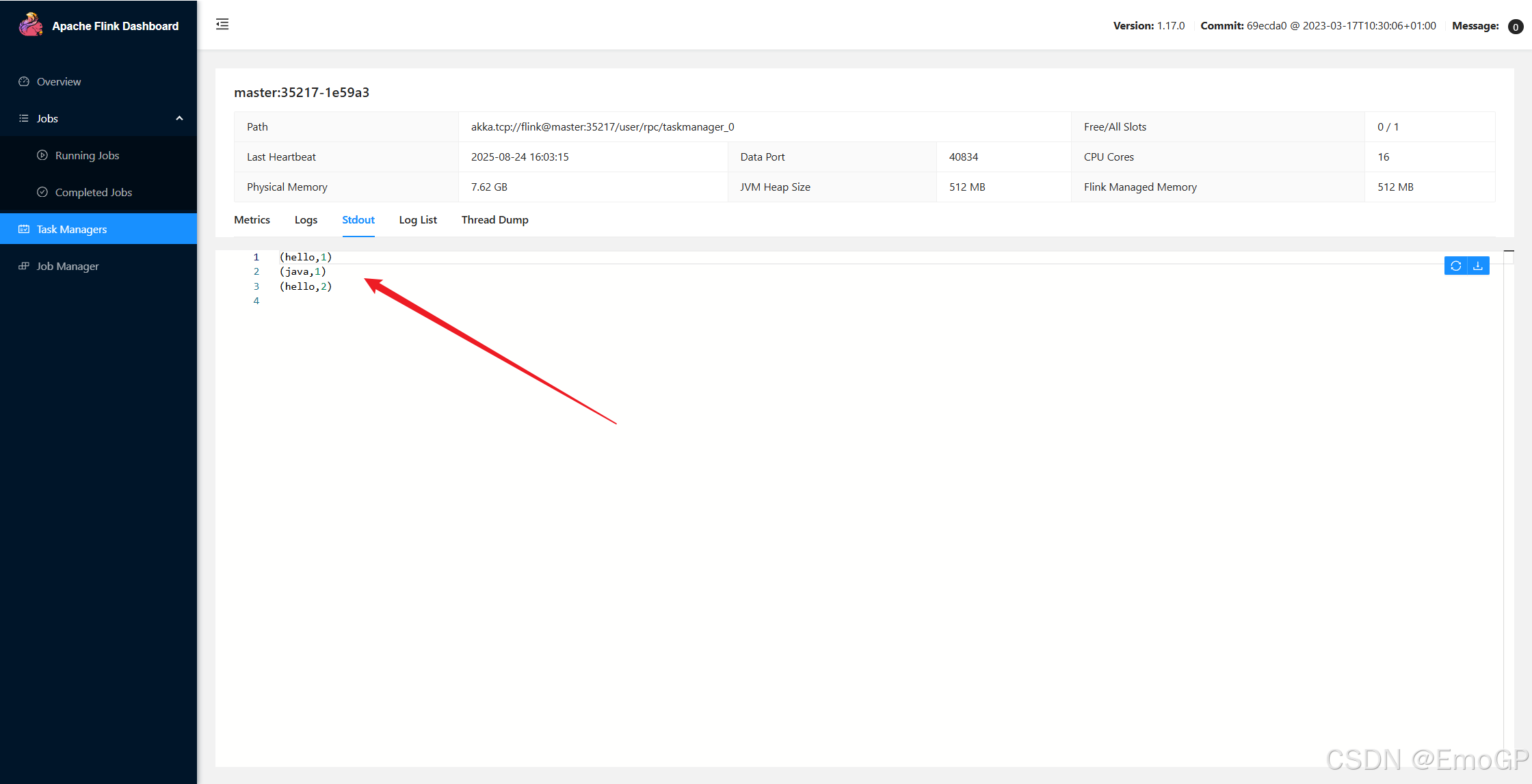Viewport: 1532px width, 784px height.
Task: Open the Thread Dump tab
Action: tap(494, 219)
